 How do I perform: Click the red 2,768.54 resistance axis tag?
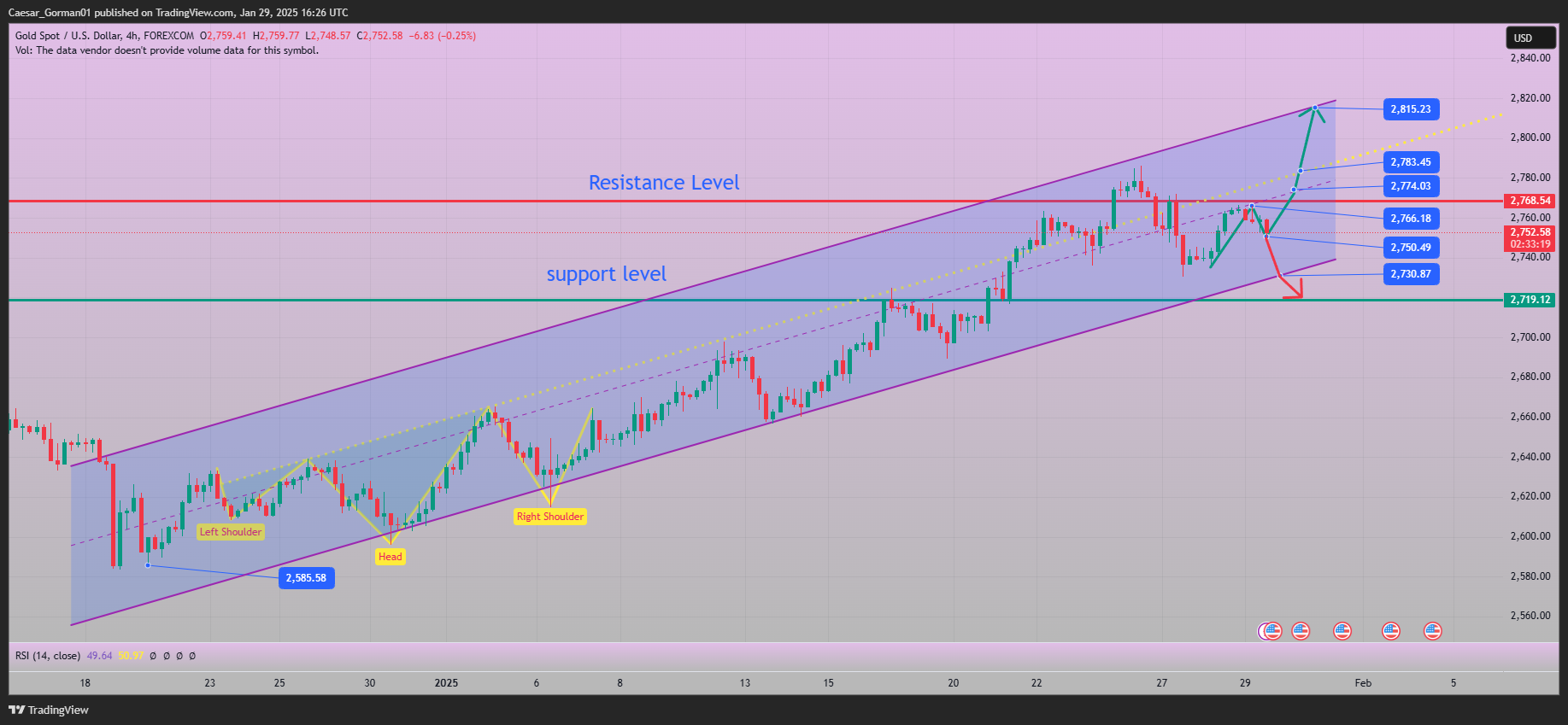point(1530,201)
